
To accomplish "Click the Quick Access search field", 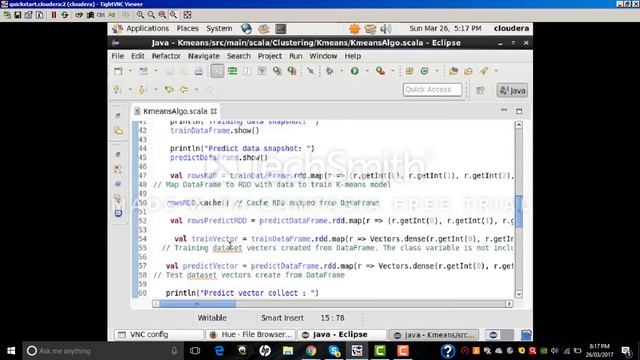I will [x=432, y=89].
